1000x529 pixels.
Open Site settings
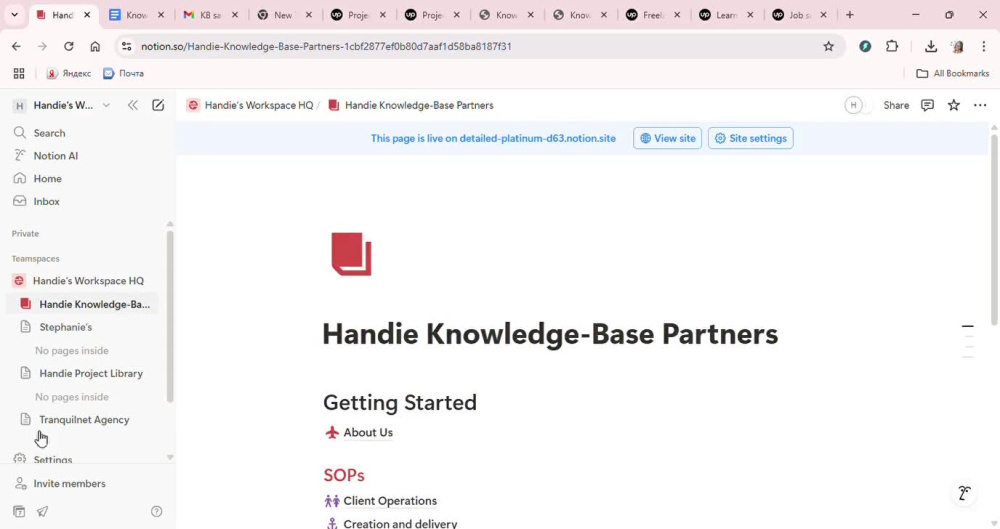click(750, 138)
